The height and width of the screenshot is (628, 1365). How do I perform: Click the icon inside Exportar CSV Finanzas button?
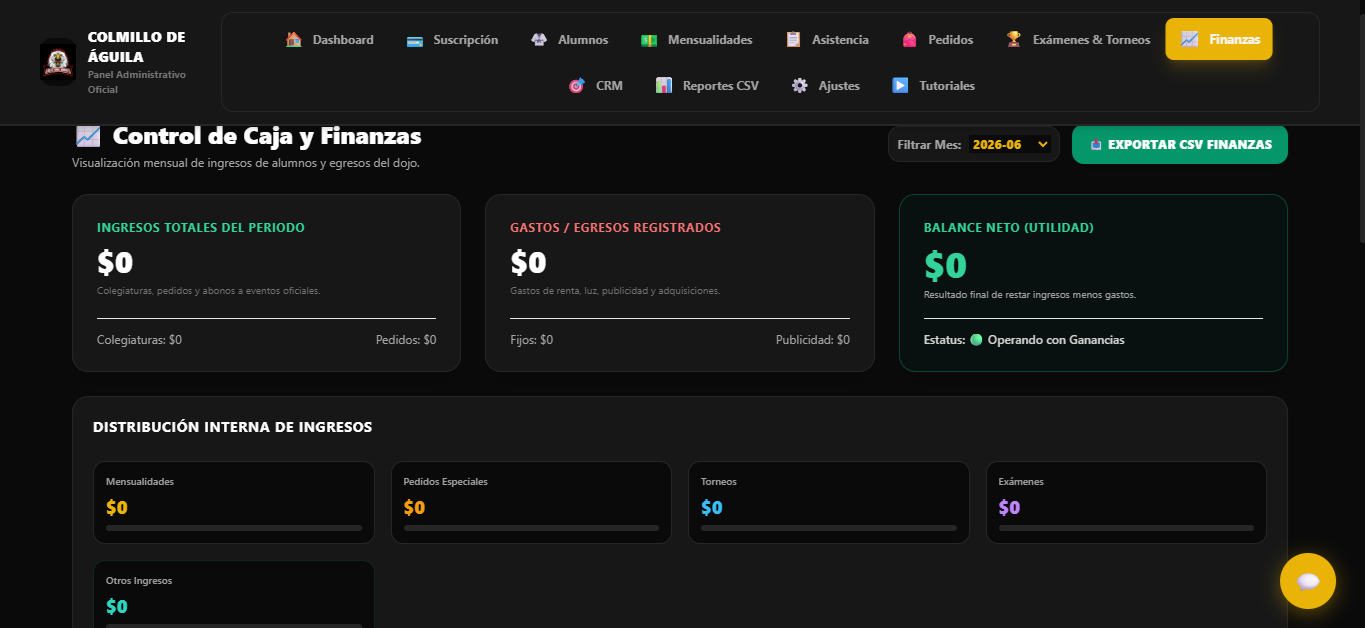coord(1096,145)
